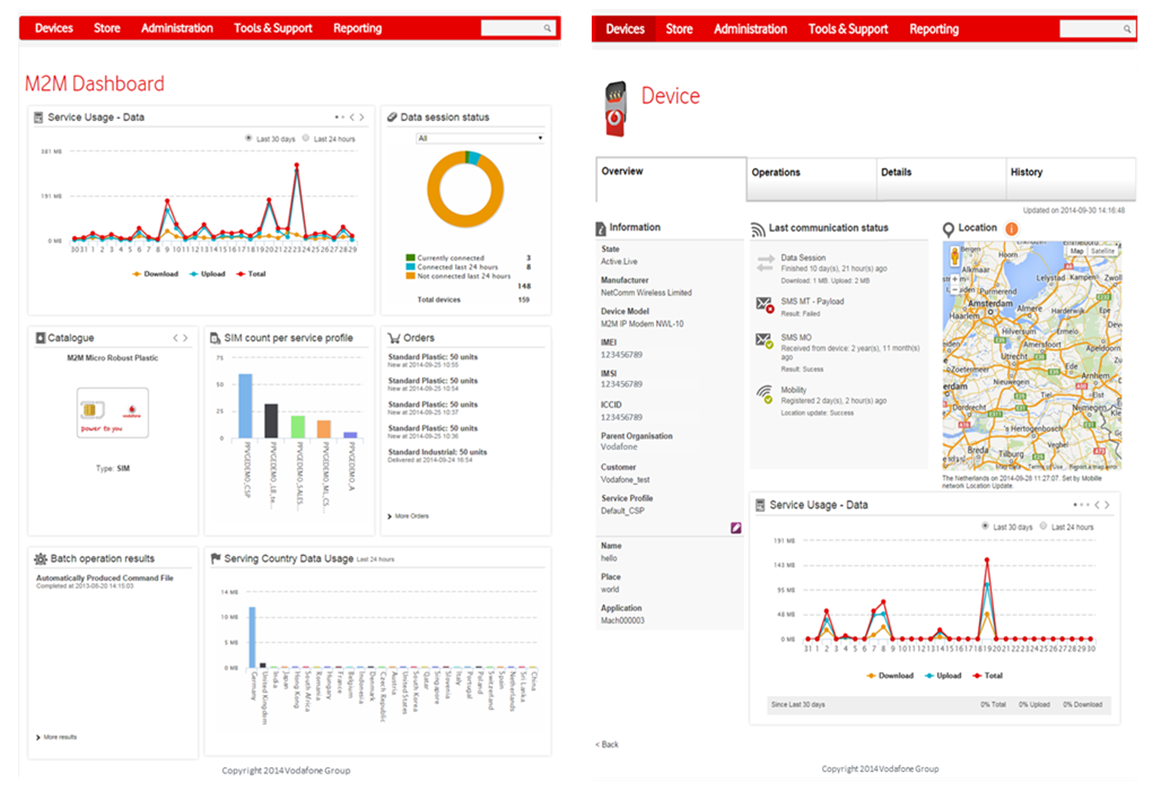Screen dimensions: 1152x809
Task: Expand More Orders in the Orders panel
Action: 408,516
